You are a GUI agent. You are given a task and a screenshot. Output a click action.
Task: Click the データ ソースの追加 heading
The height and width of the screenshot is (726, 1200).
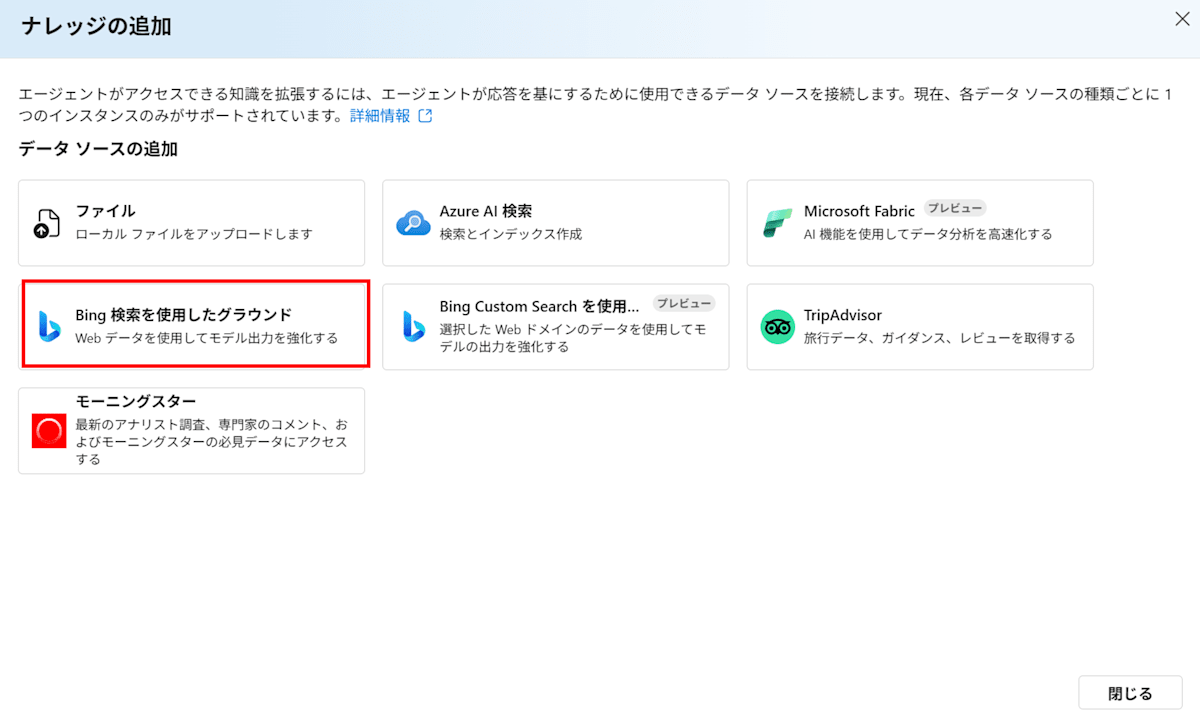click(98, 149)
